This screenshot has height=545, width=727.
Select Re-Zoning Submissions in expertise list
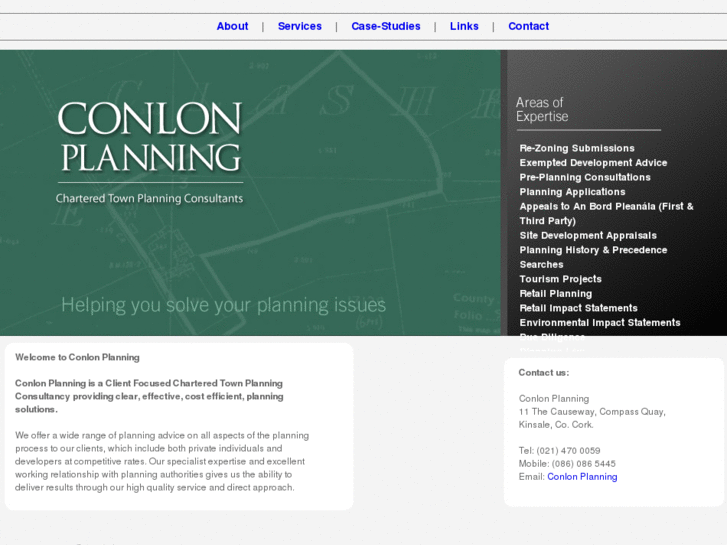click(x=577, y=148)
